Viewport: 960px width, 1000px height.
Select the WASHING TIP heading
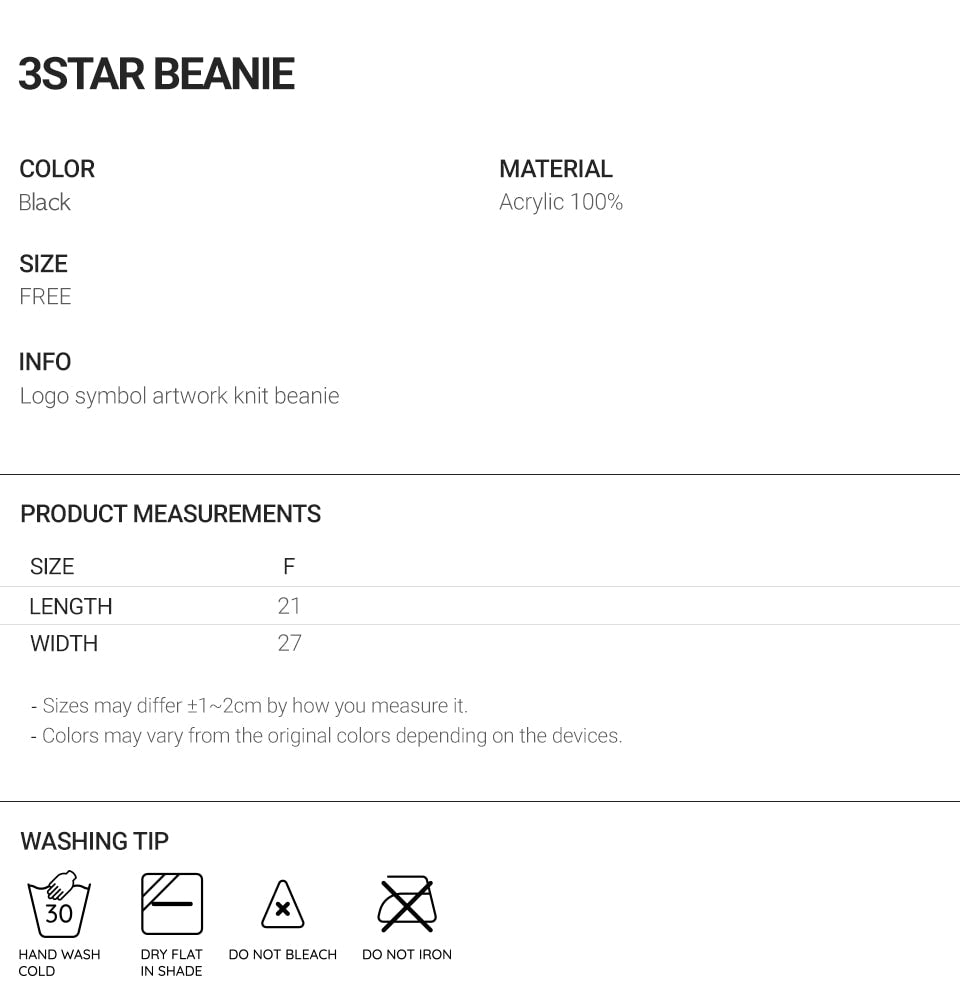[x=95, y=841]
